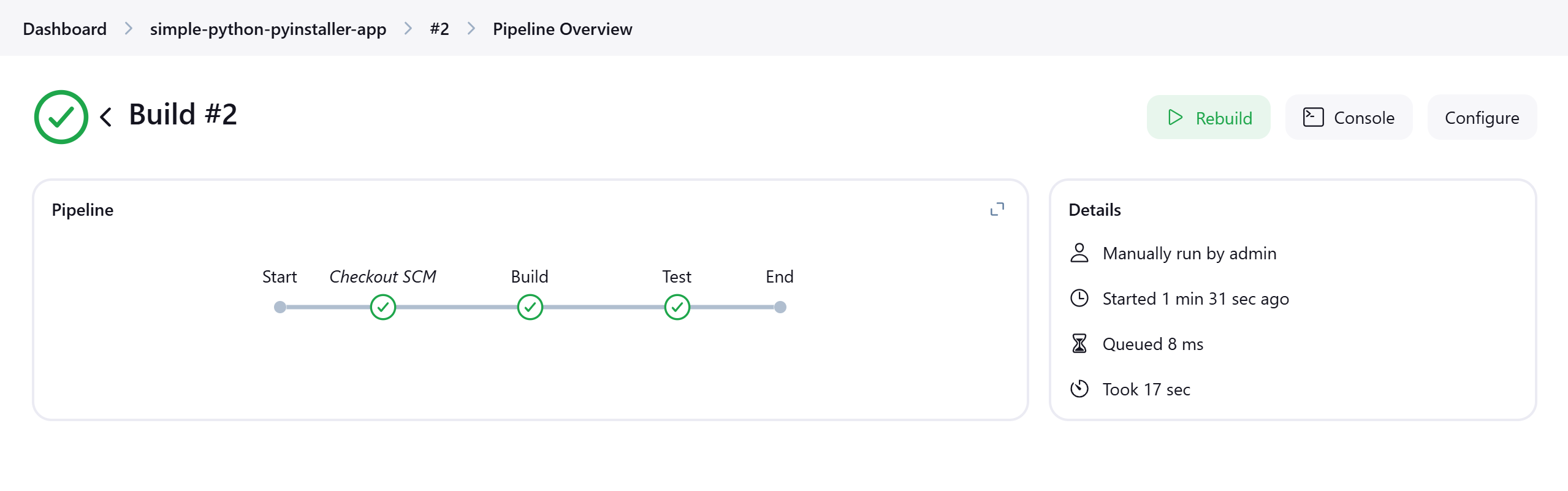
Task: Click the Start node of the pipeline
Action: tap(280, 307)
